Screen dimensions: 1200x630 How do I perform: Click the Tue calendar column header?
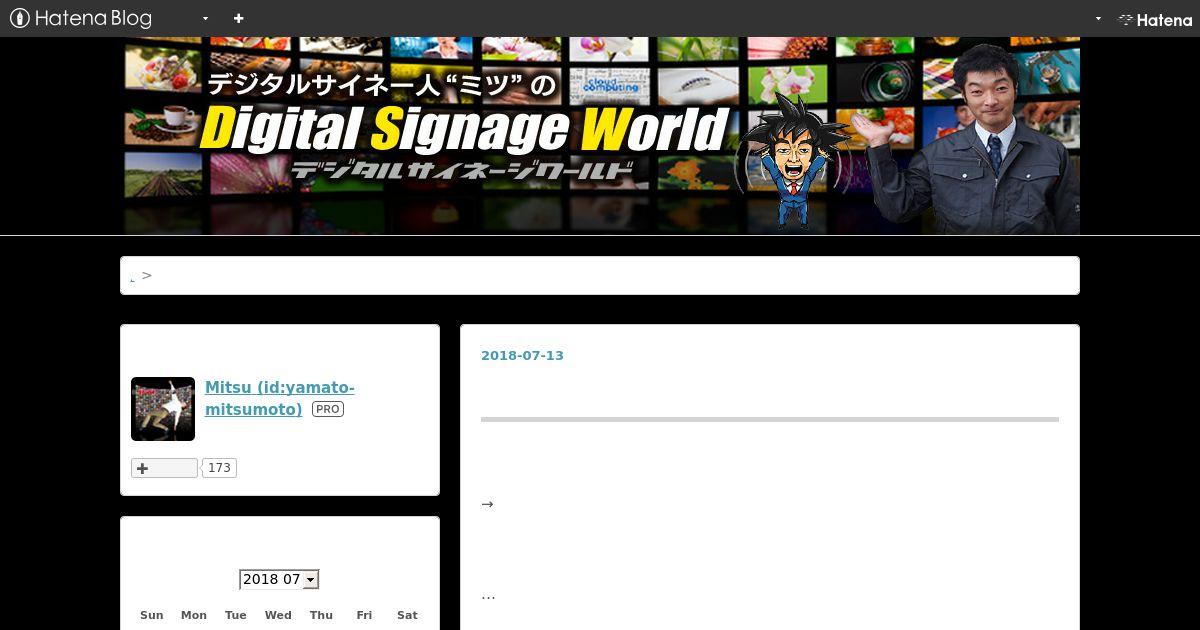[236, 615]
